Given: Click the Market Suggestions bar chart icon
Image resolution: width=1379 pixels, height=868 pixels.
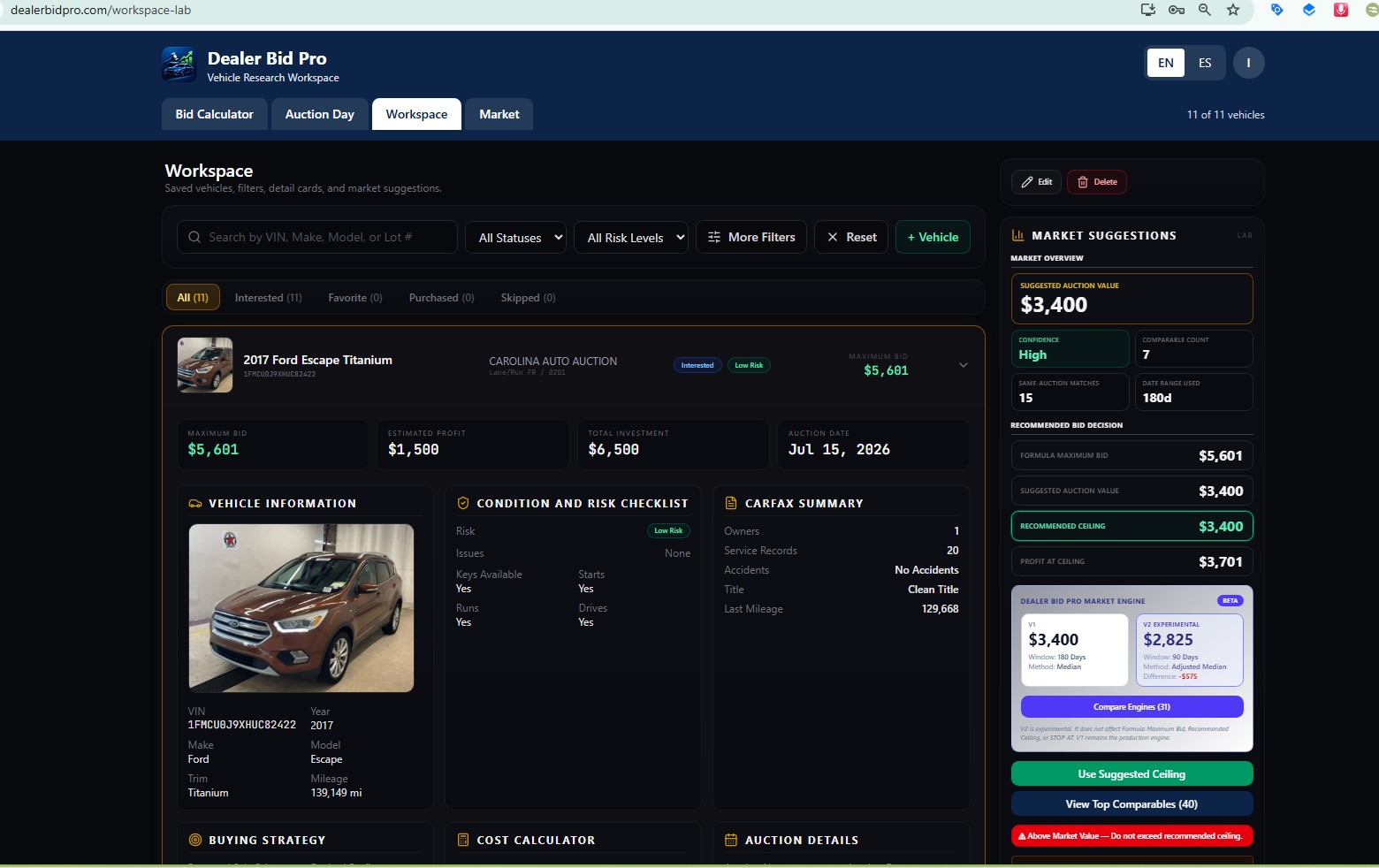Looking at the screenshot, I should pyautogui.click(x=1017, y=235).
